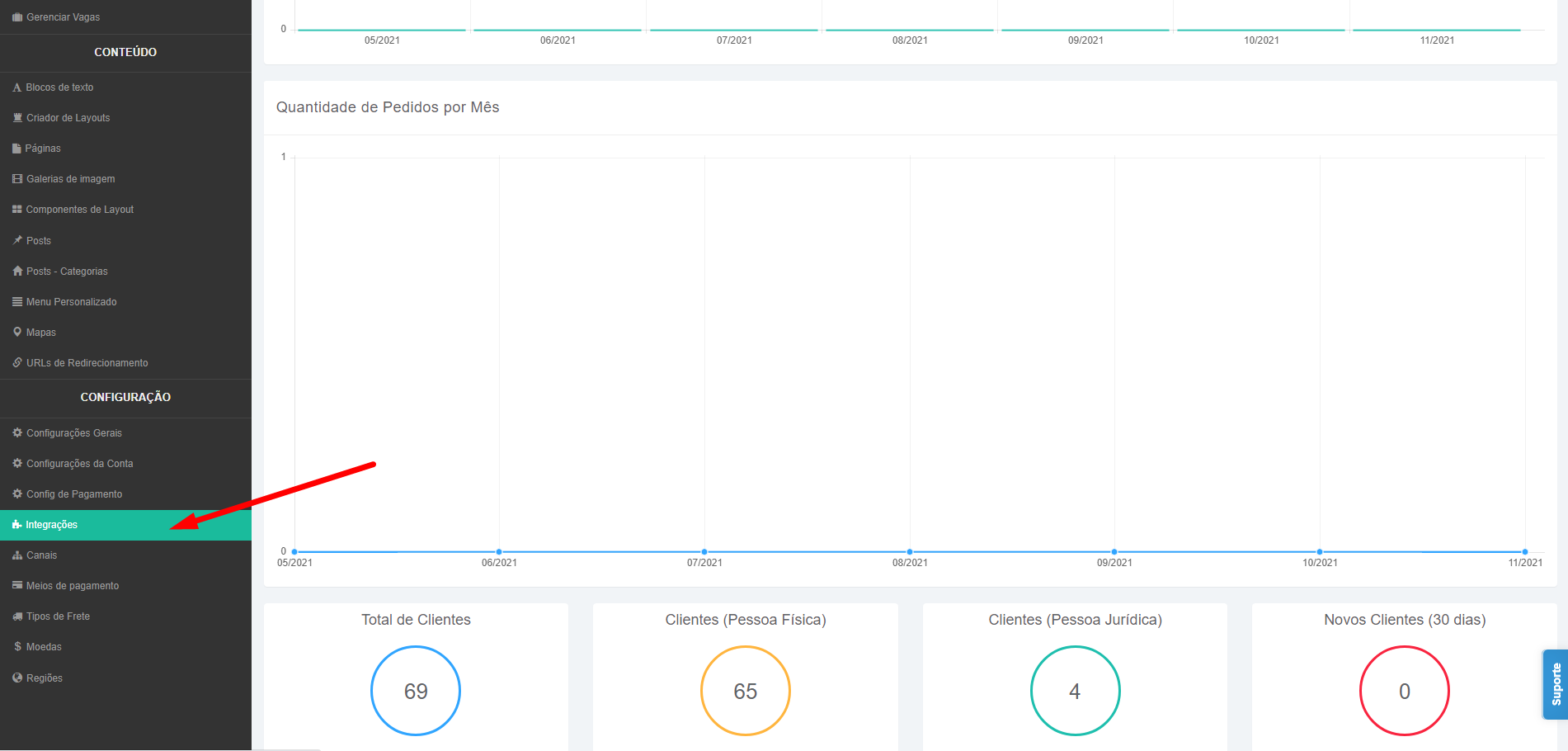Go to Meios de pagamento
Screen dimensions: 1568x751
tap(125, 586)
